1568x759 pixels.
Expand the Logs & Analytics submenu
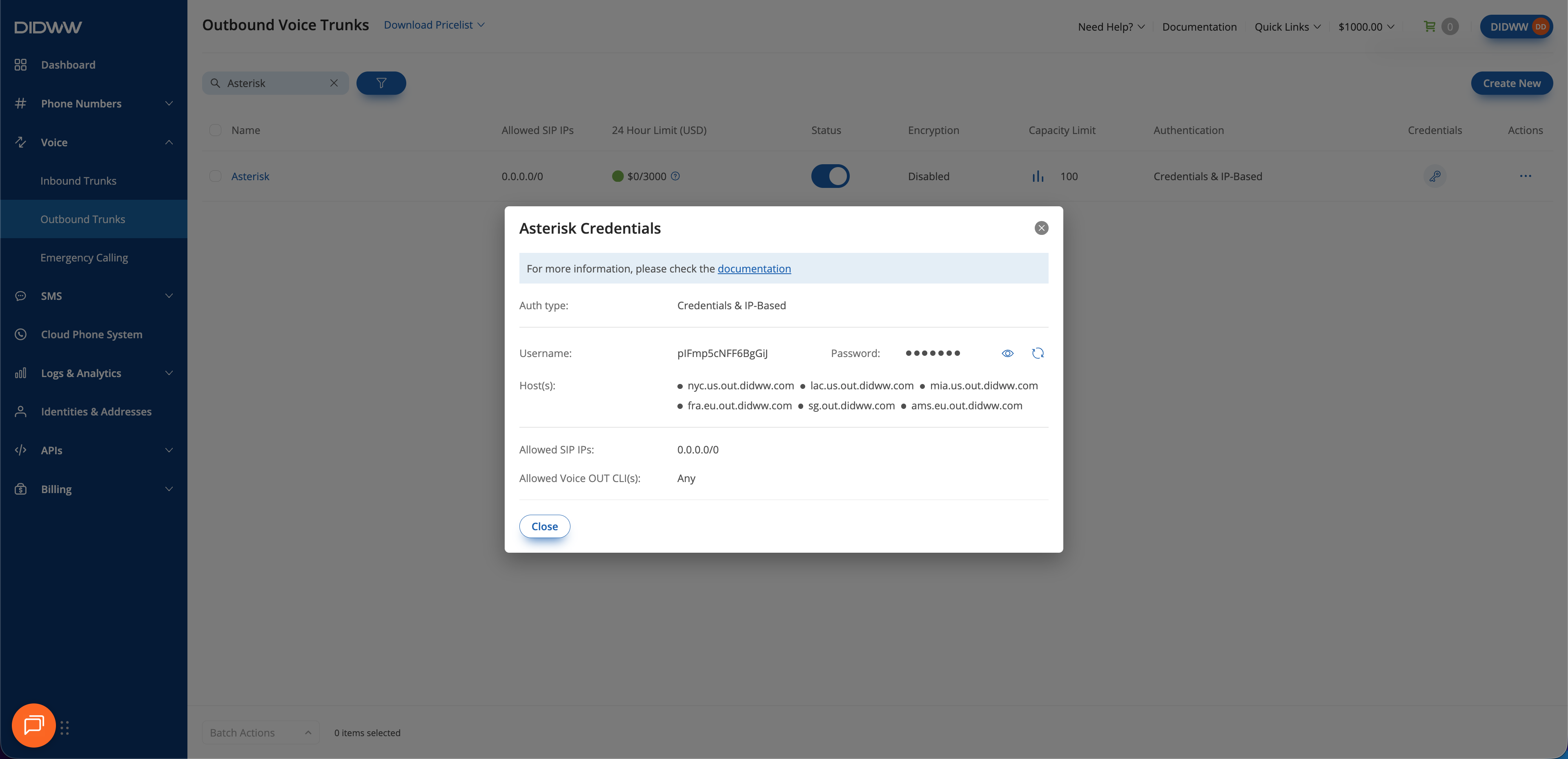[169, 373]
